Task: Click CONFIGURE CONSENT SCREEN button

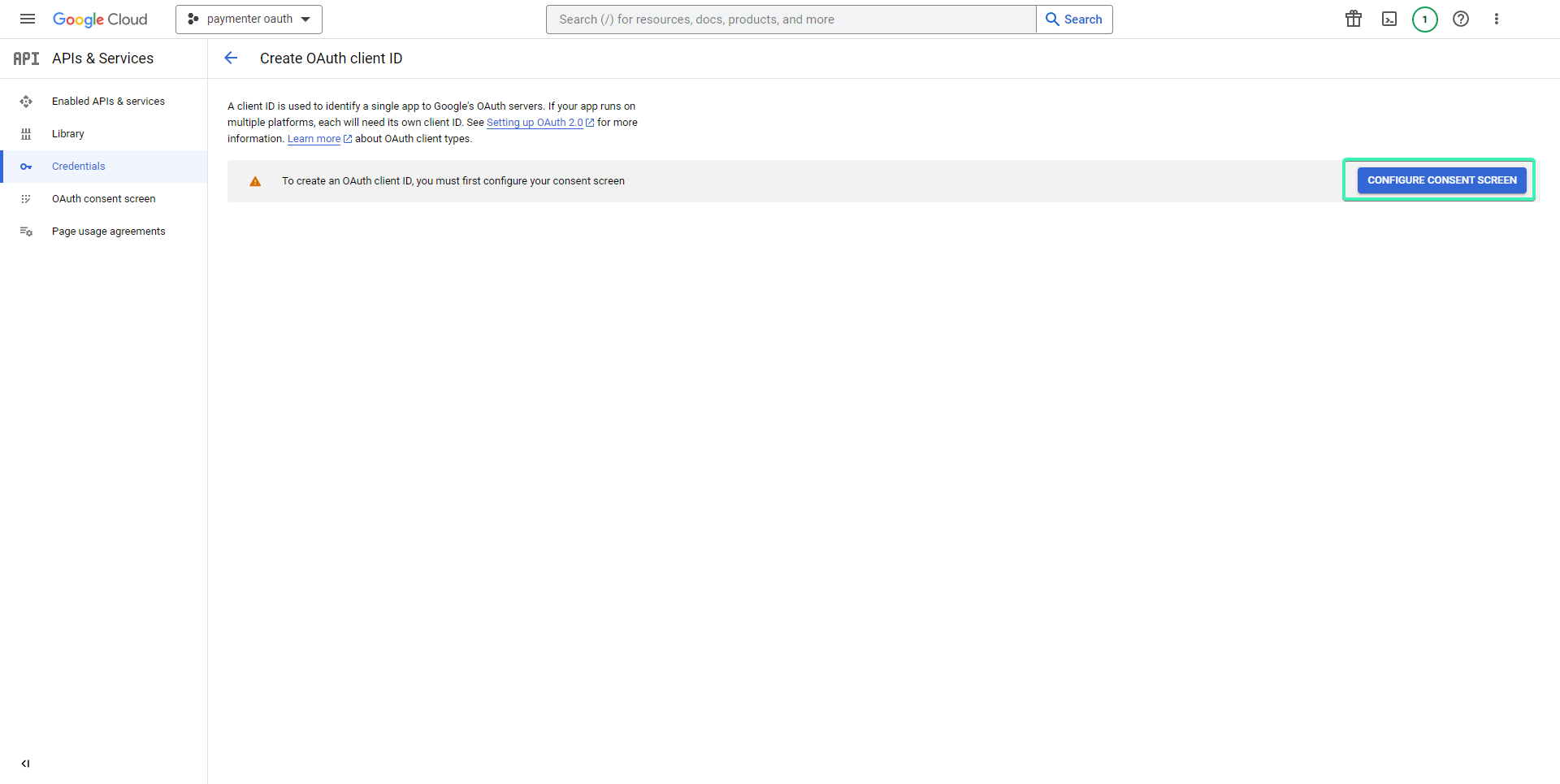Action: click(1441, 180)
